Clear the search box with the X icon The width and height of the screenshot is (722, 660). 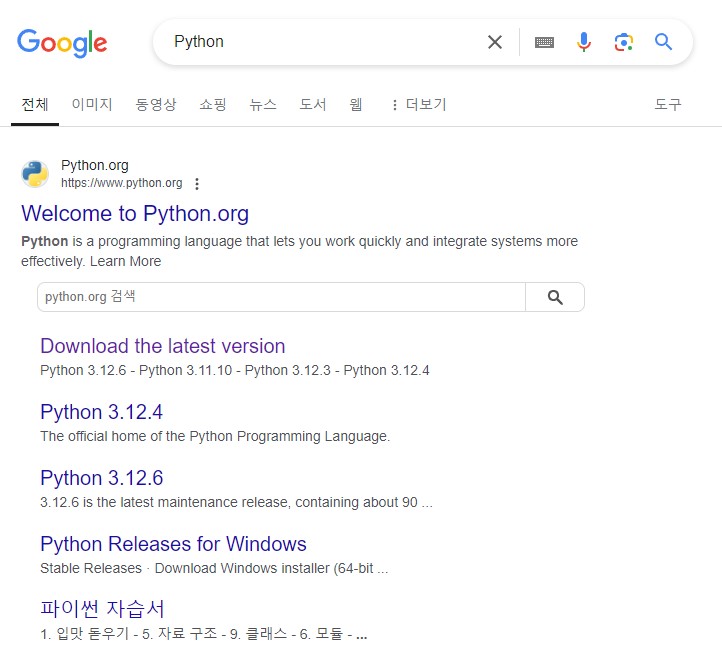[x=495, y=42]
